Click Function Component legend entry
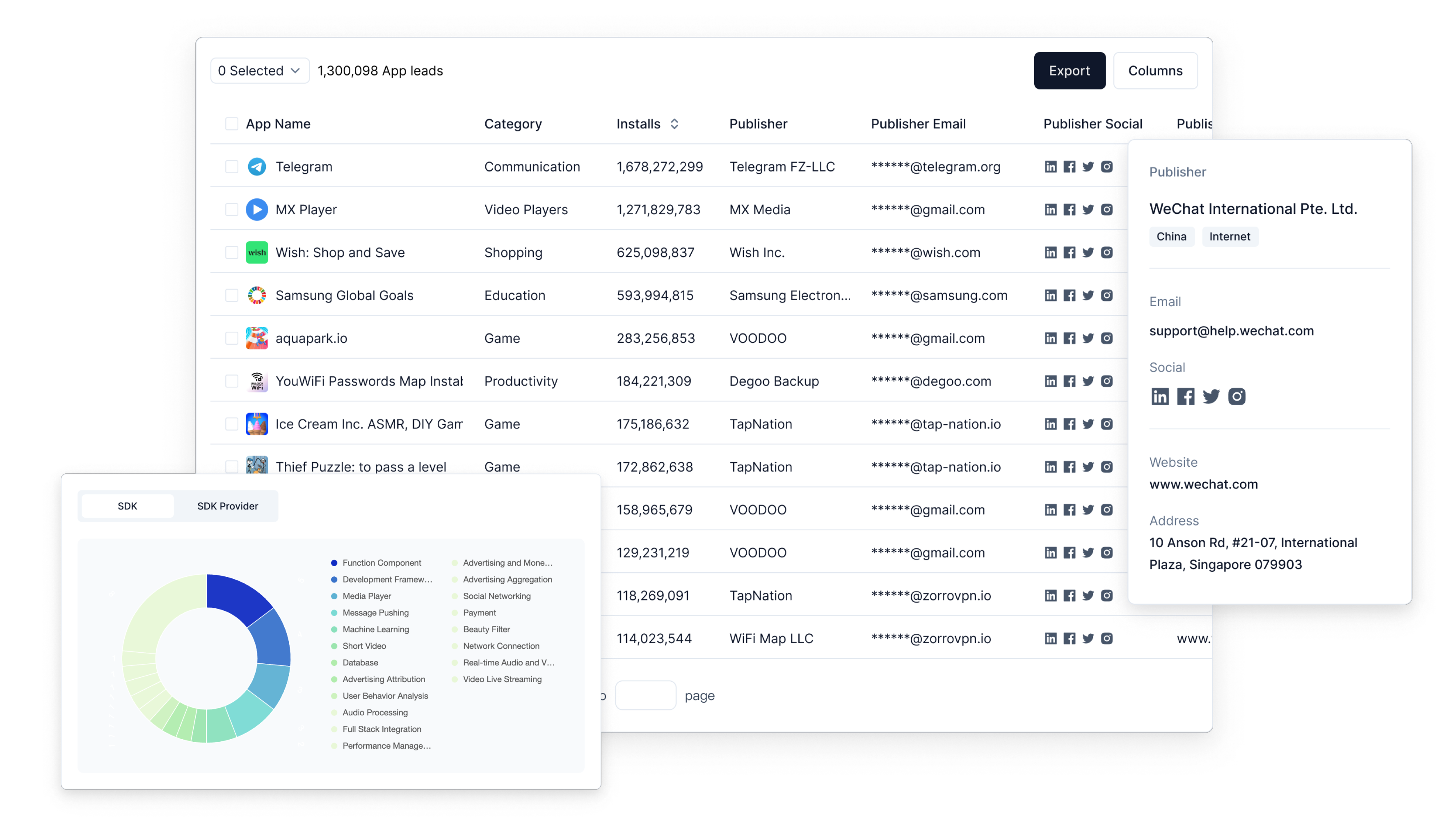Screen dimensions: 1456x823 coord(377,563)
